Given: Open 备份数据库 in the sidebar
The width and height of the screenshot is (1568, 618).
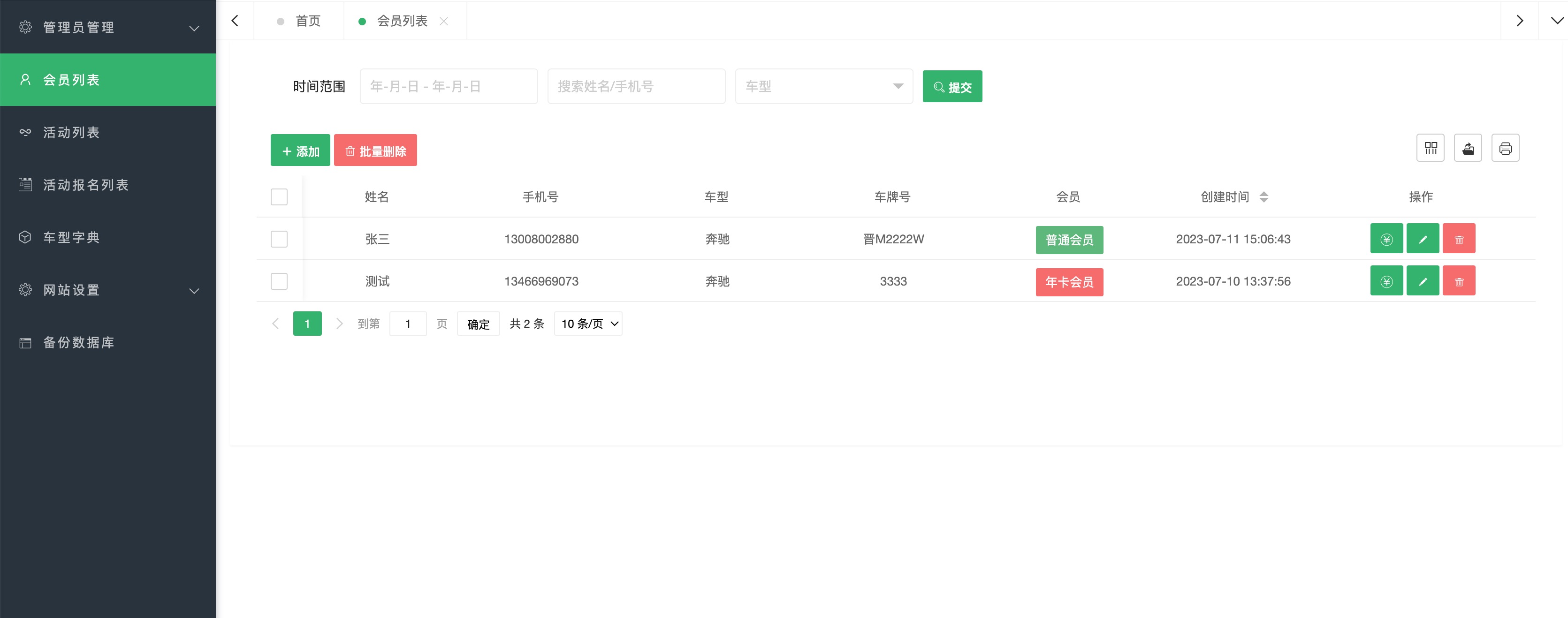Looking at the screenshot, I should [x=108, y=342].
